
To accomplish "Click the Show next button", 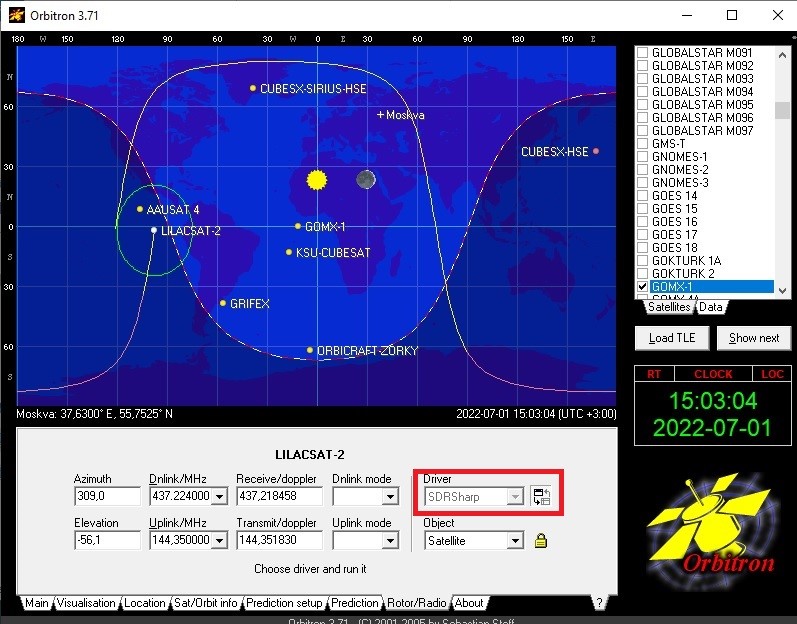I will (754, 338).
